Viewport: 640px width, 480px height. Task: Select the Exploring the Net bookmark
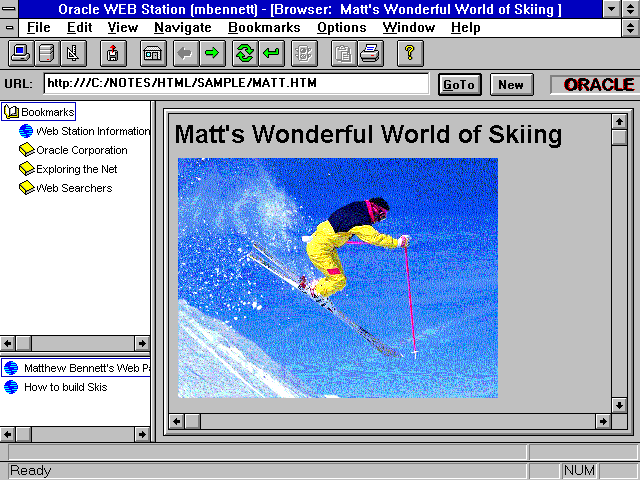coord(76,169)
